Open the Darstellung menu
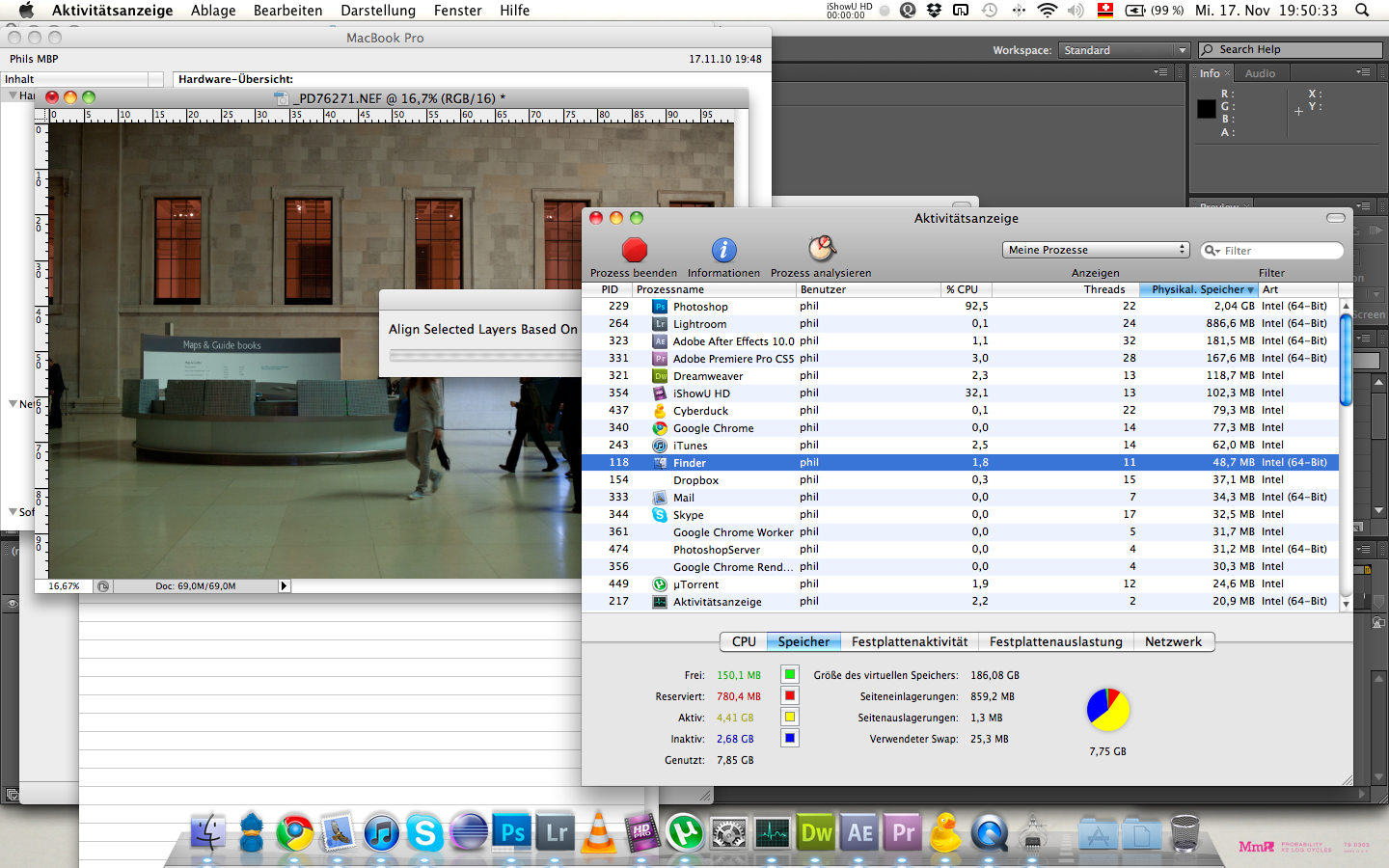This screenshot has width=1389, height=868. tap(378, 10)
